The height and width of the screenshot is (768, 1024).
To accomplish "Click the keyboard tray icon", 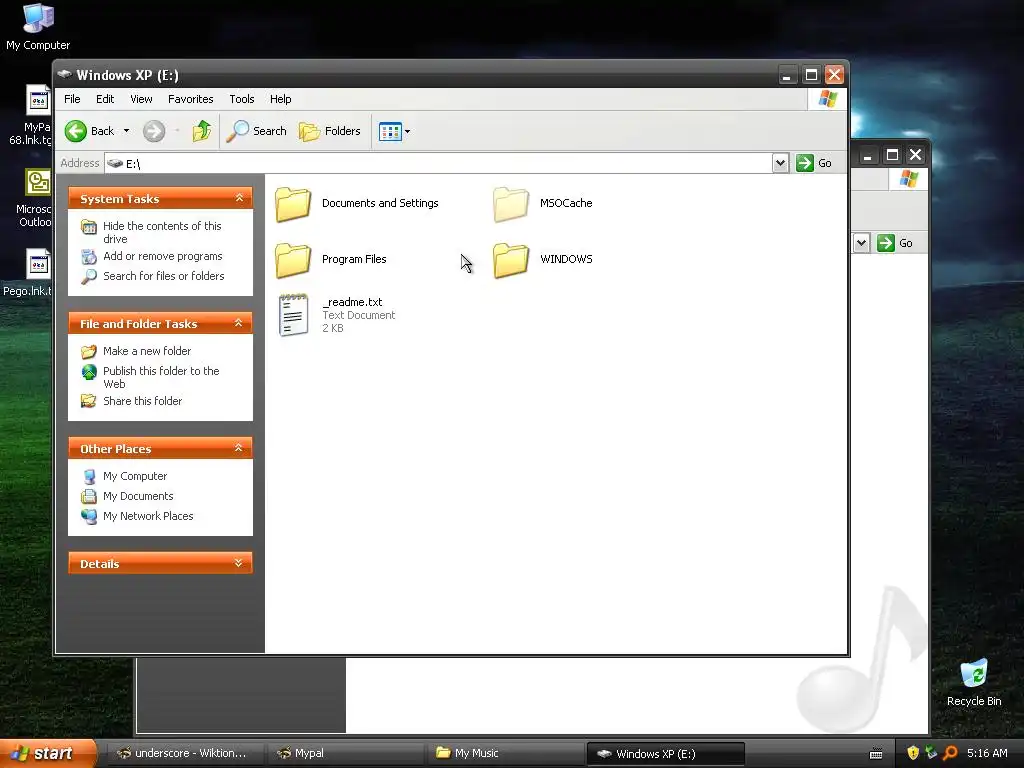I will click(876, 754).
